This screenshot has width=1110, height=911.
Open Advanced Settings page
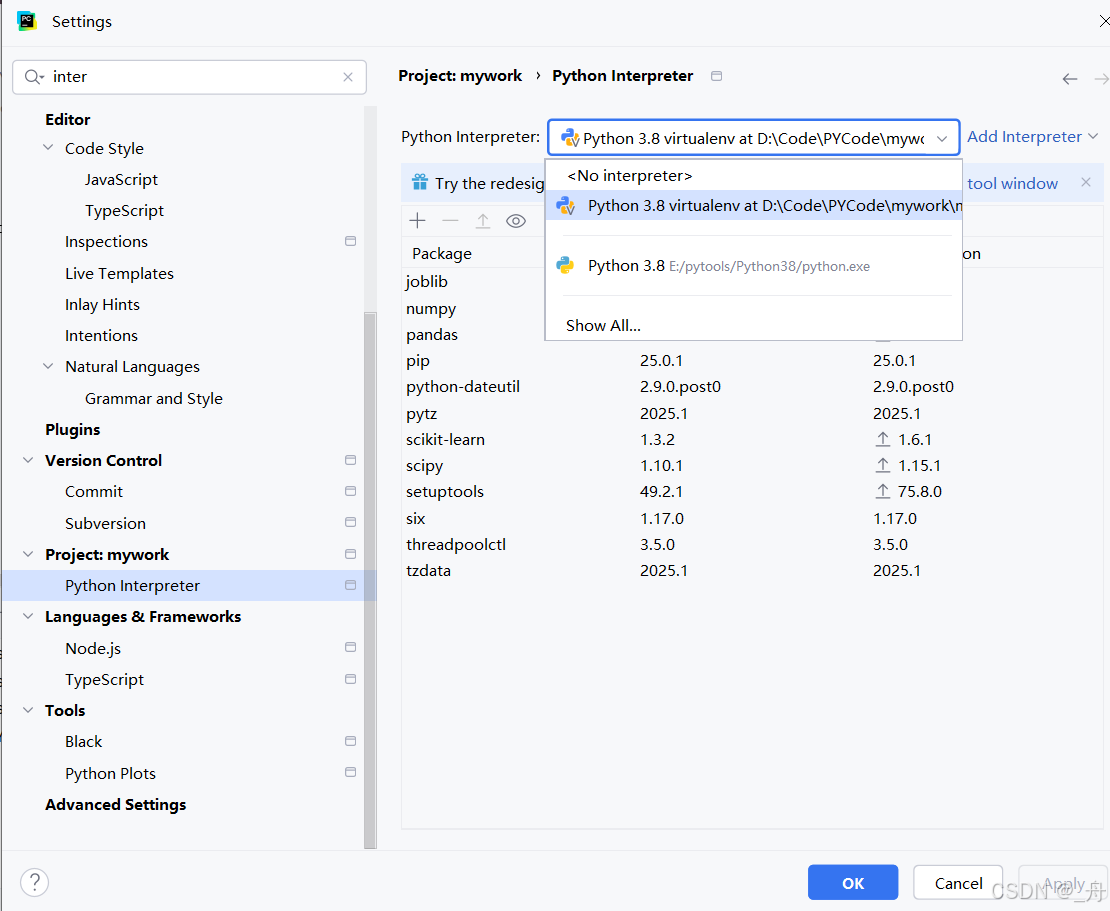click(x=115, y=804)
